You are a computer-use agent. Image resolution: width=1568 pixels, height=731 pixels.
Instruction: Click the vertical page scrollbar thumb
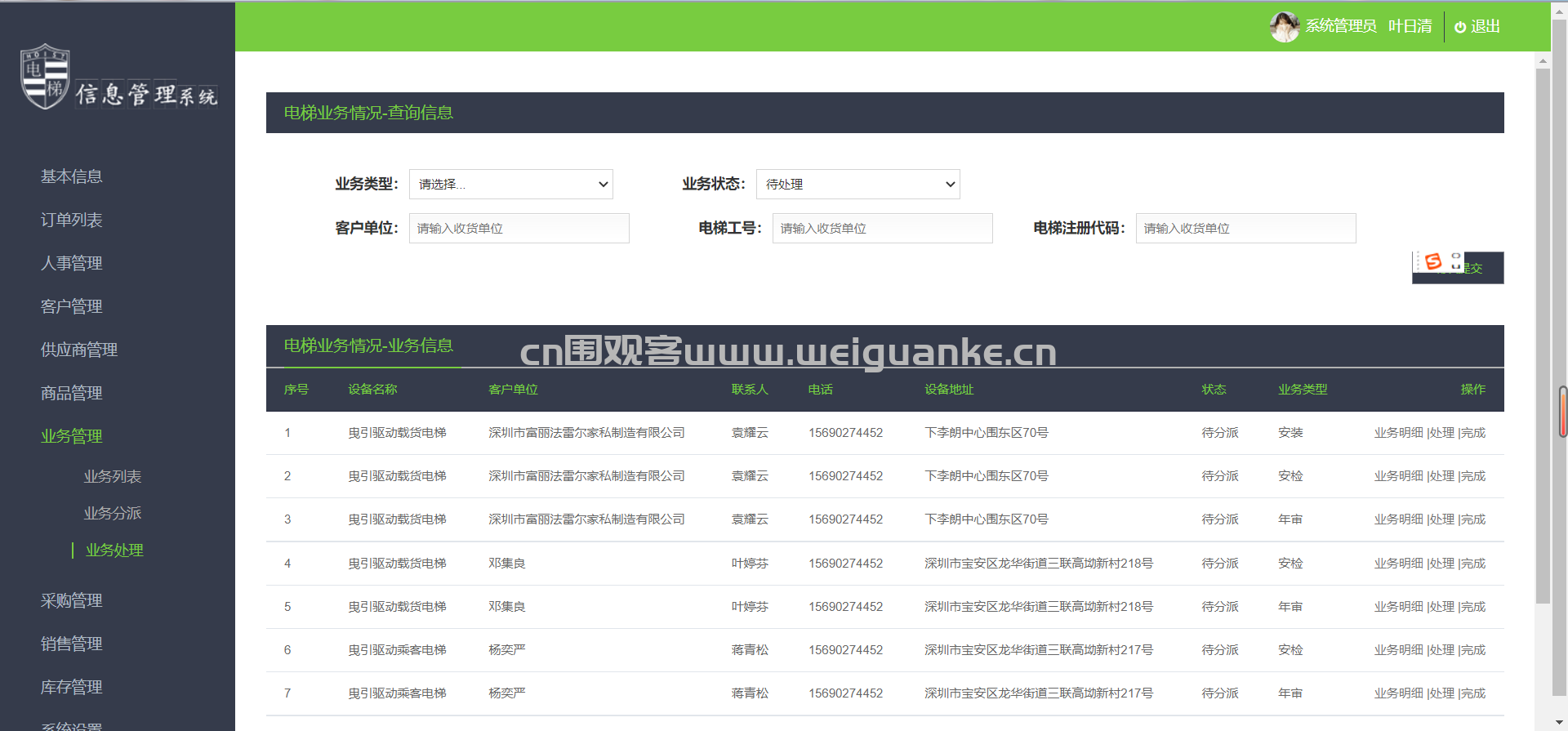pos(1543,335)
